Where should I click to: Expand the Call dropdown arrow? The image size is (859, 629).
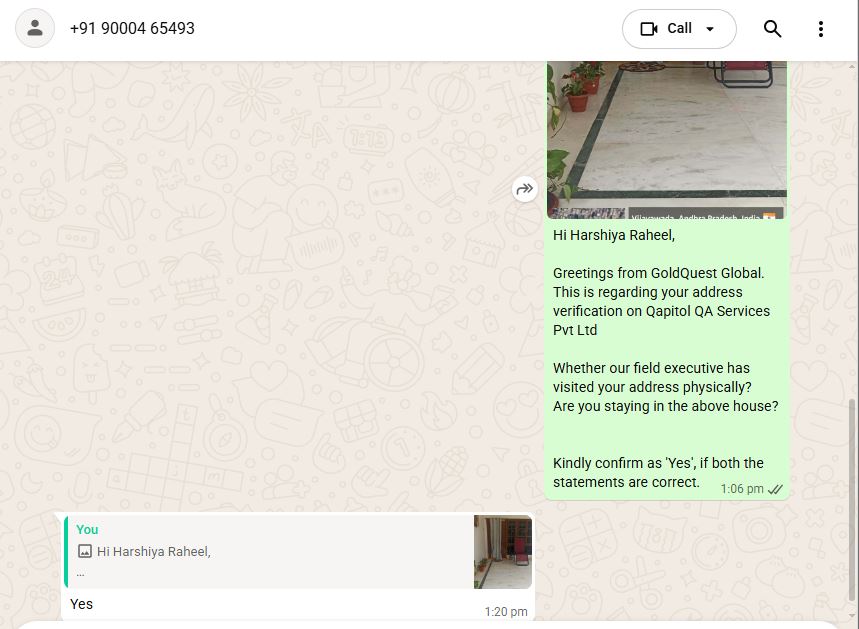click(x=710, y=28)
